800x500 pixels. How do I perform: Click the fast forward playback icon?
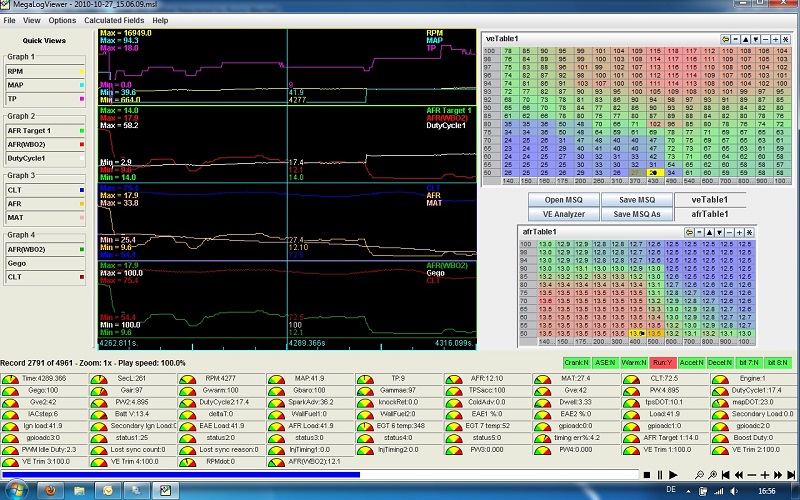(778, 475)
